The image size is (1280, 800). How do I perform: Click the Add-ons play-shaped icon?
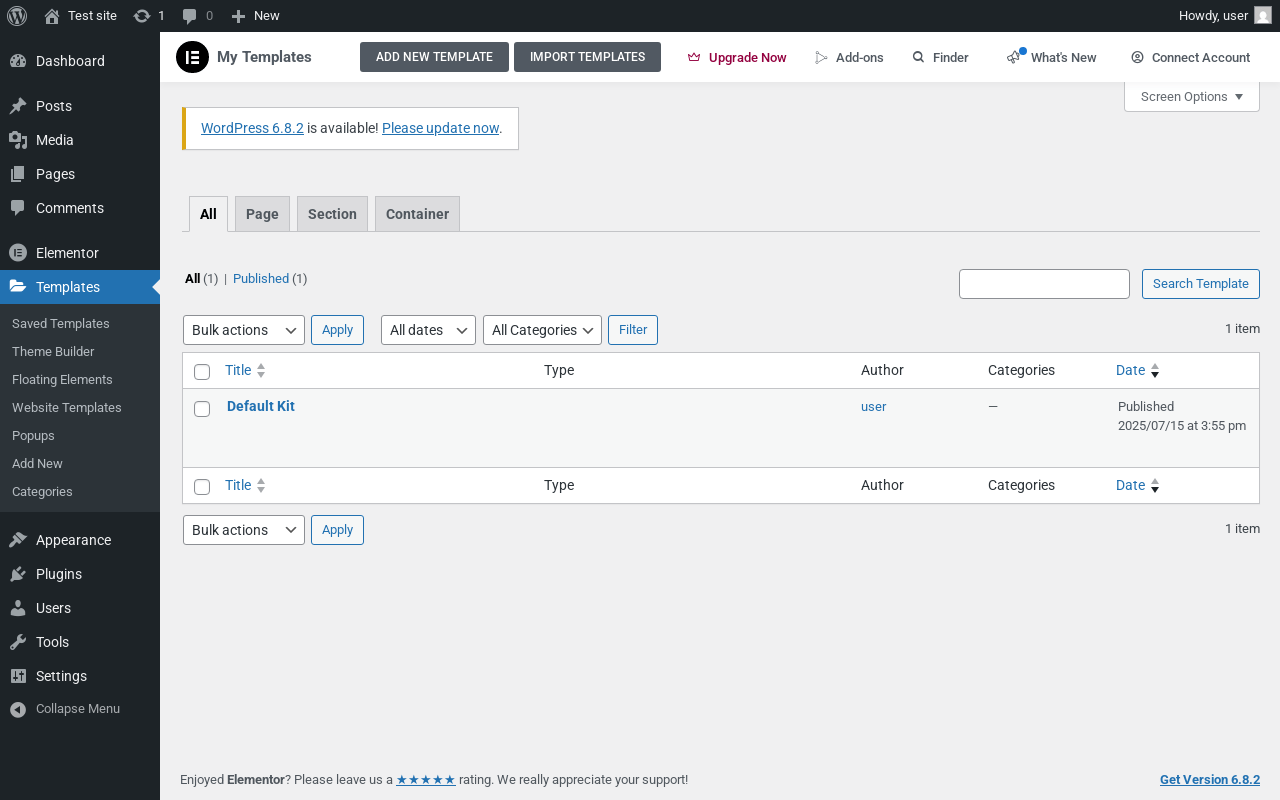[822, 58]
